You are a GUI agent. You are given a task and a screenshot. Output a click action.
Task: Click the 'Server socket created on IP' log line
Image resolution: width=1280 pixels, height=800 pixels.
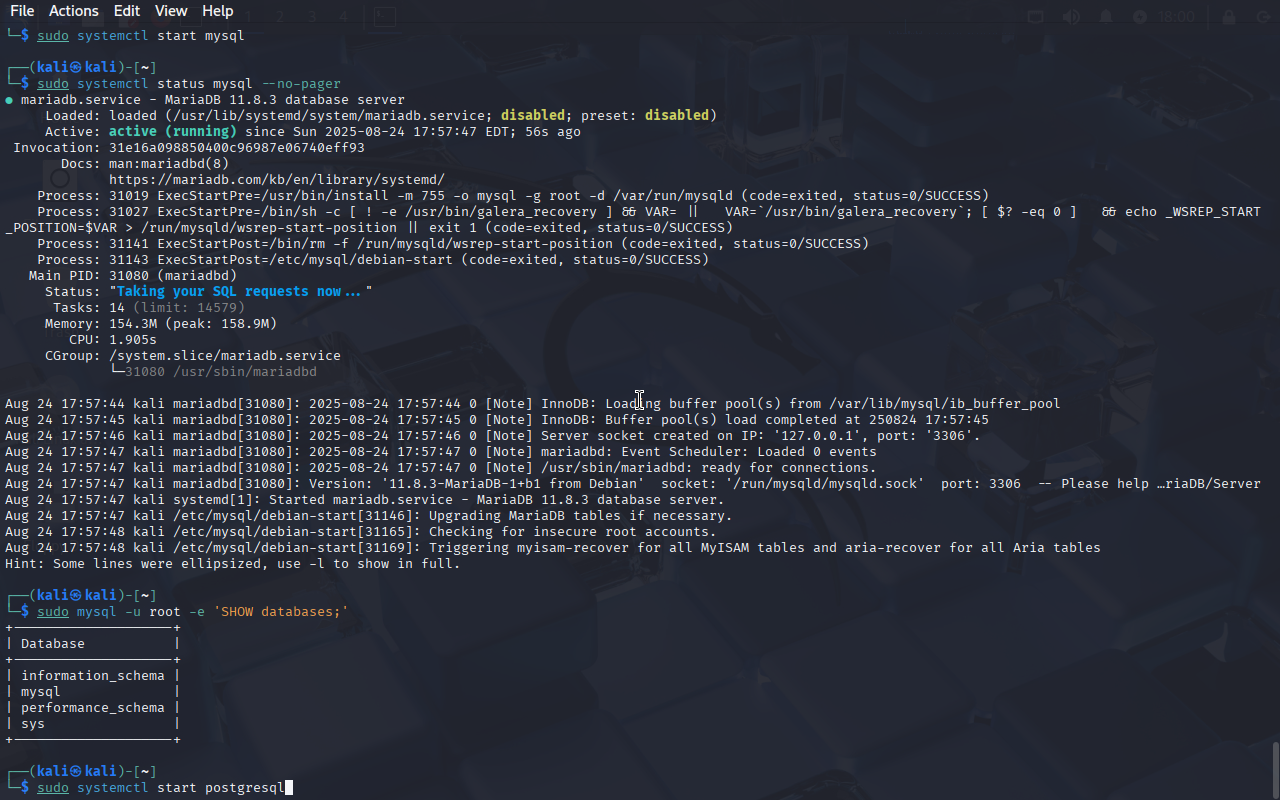[493, 436]
